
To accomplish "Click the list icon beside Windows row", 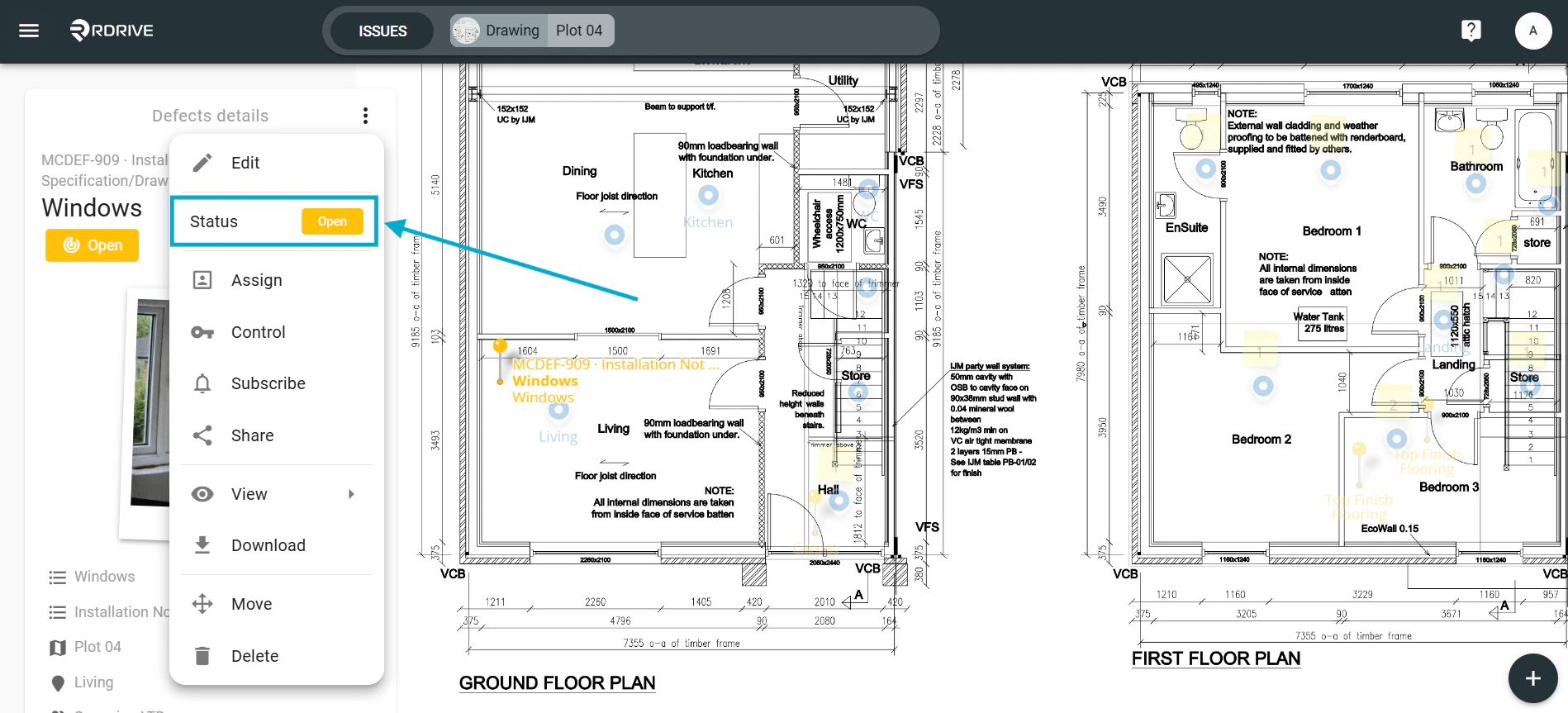I will pyautogui.click(x=58, y=578).
